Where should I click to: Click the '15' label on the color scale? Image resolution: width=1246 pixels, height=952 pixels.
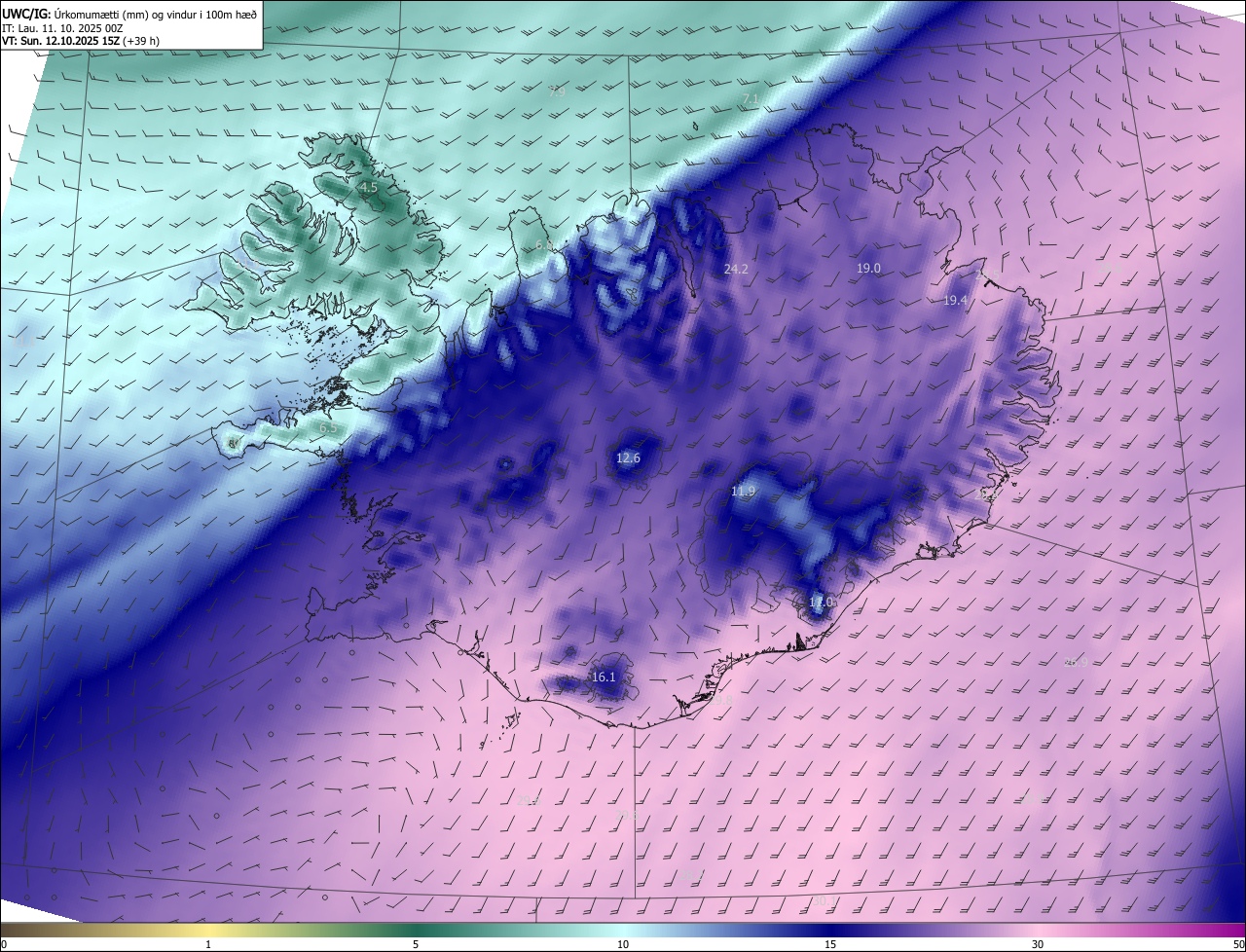coord(830,945)
